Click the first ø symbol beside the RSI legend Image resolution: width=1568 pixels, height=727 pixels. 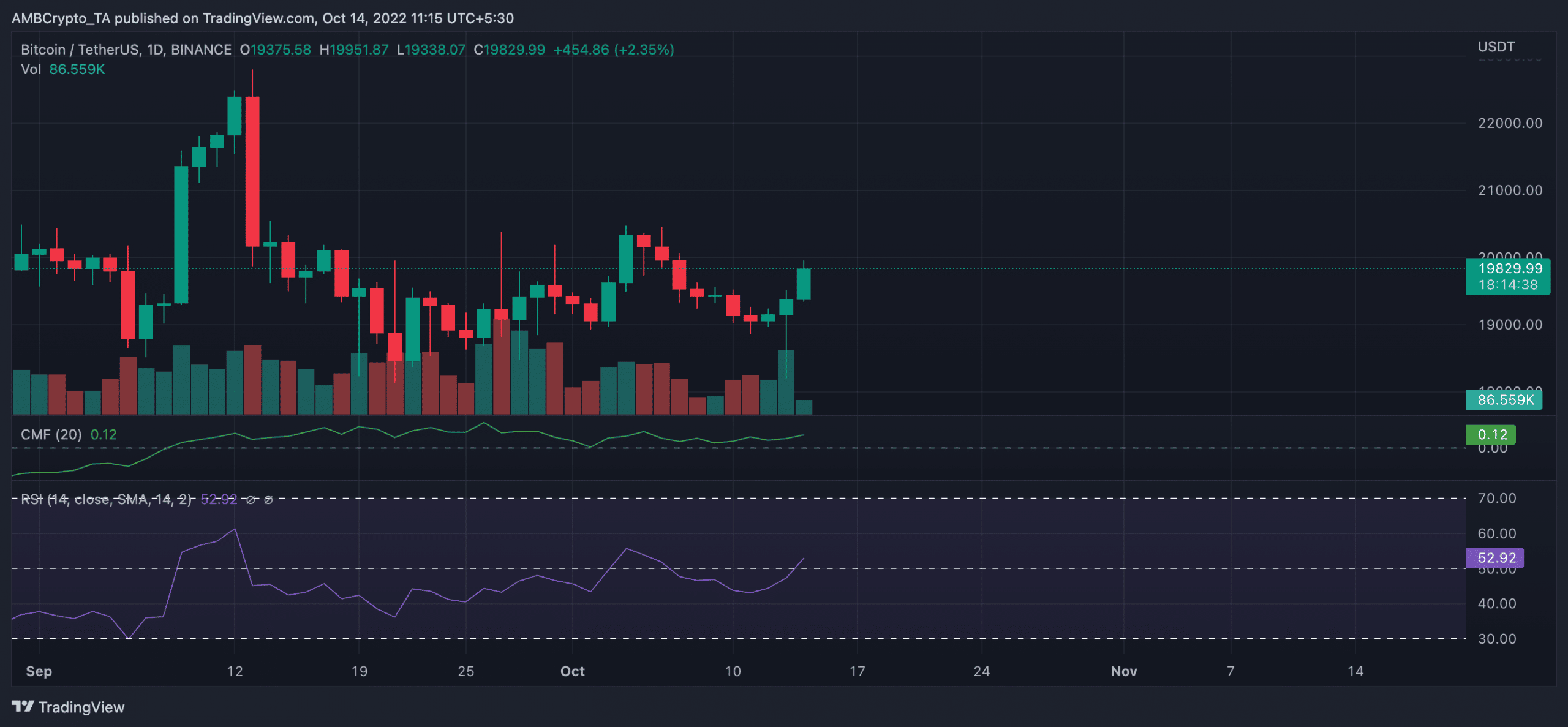[251, 500]
